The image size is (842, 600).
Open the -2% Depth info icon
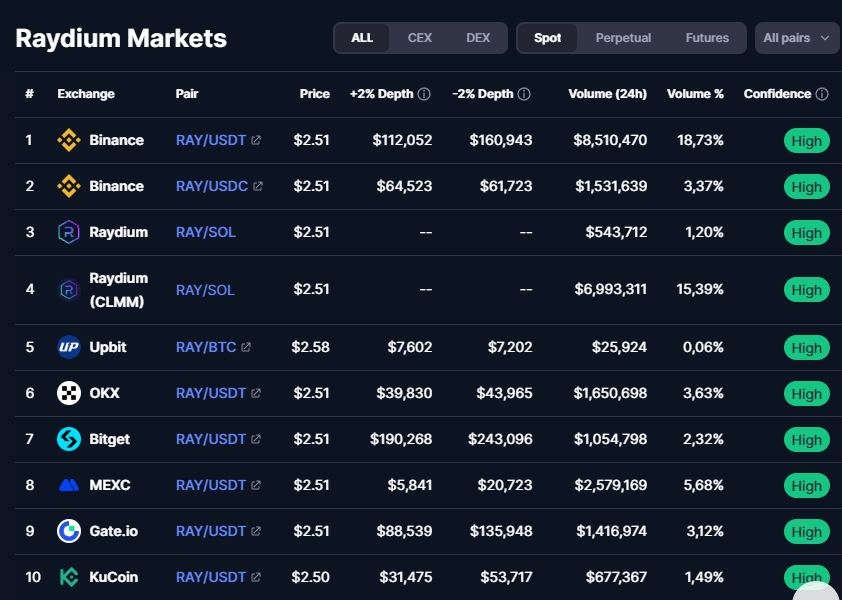pyautogui.click(x=524, y=94)
